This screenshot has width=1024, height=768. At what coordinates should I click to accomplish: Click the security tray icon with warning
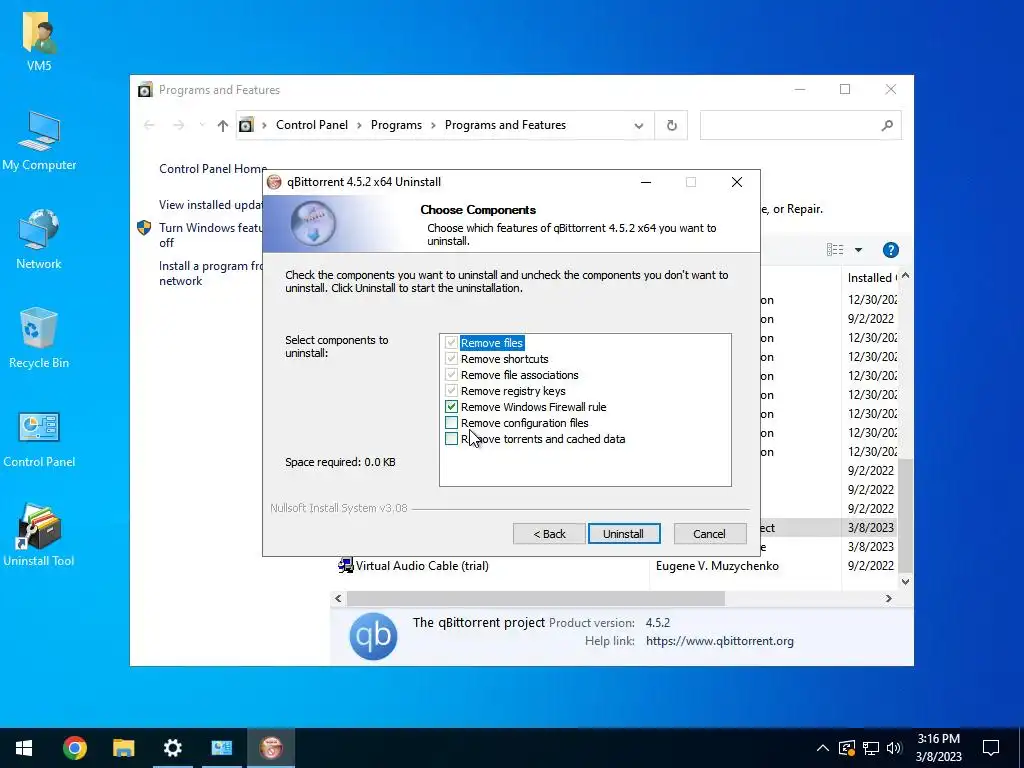click(847, 748)
